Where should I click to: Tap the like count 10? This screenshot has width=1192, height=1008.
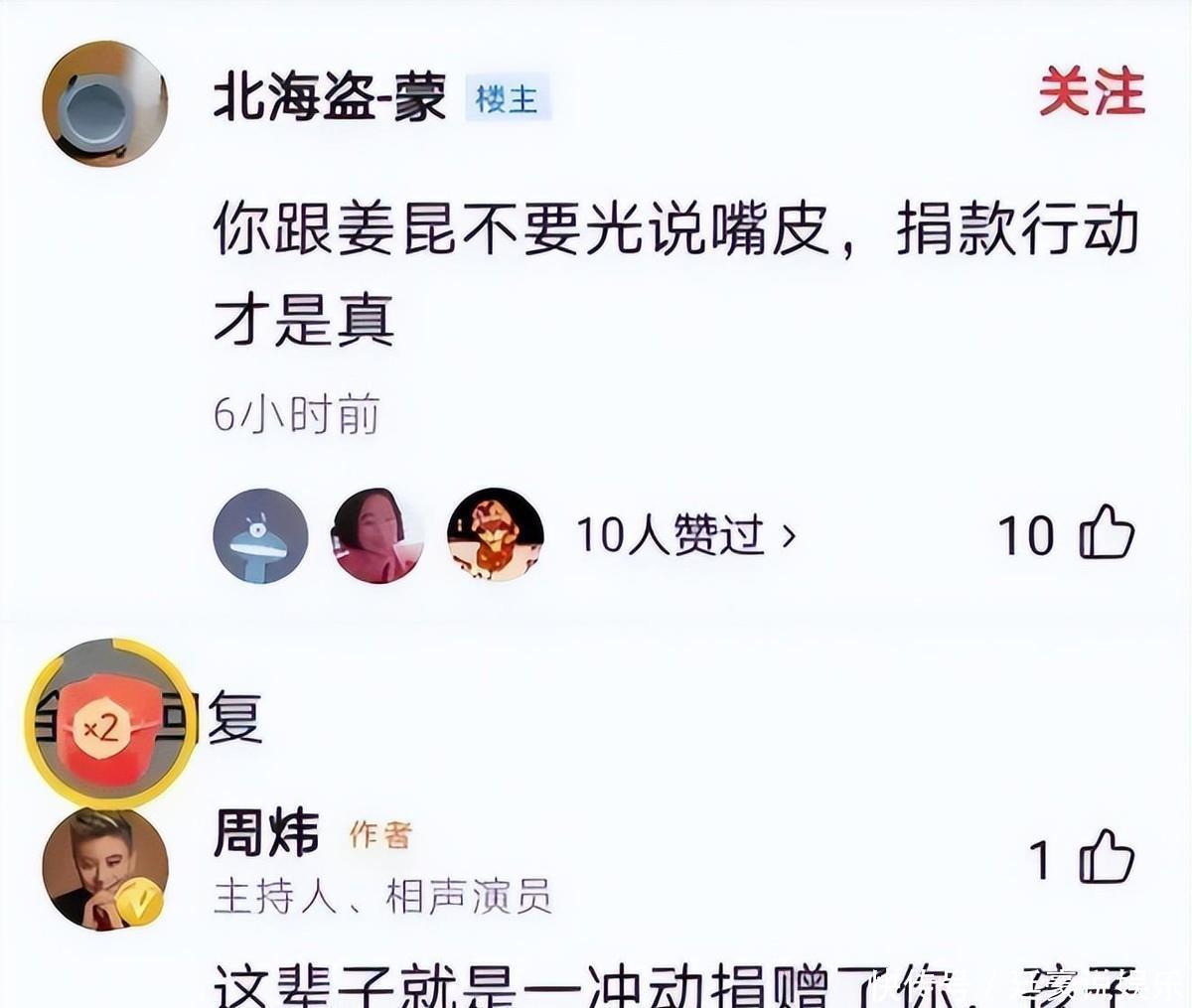coord(1026,535)
